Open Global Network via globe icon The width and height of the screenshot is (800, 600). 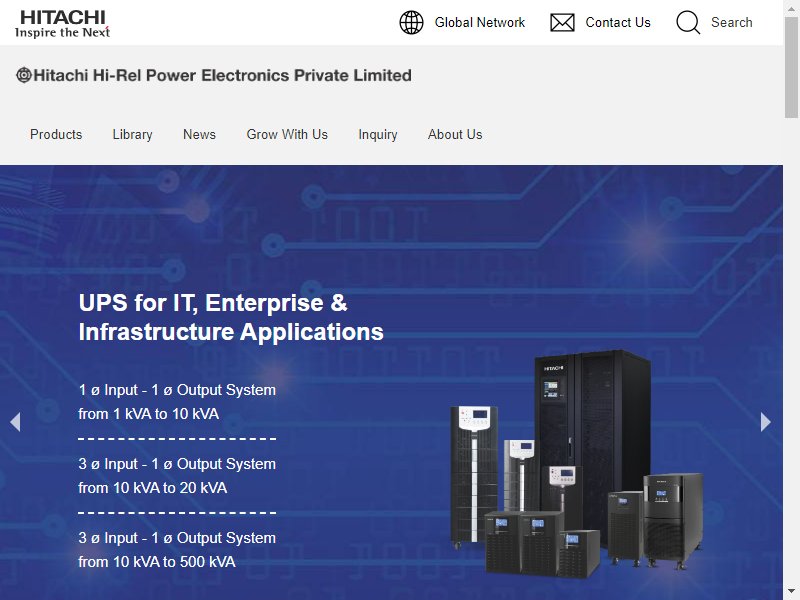click(411, 22)
